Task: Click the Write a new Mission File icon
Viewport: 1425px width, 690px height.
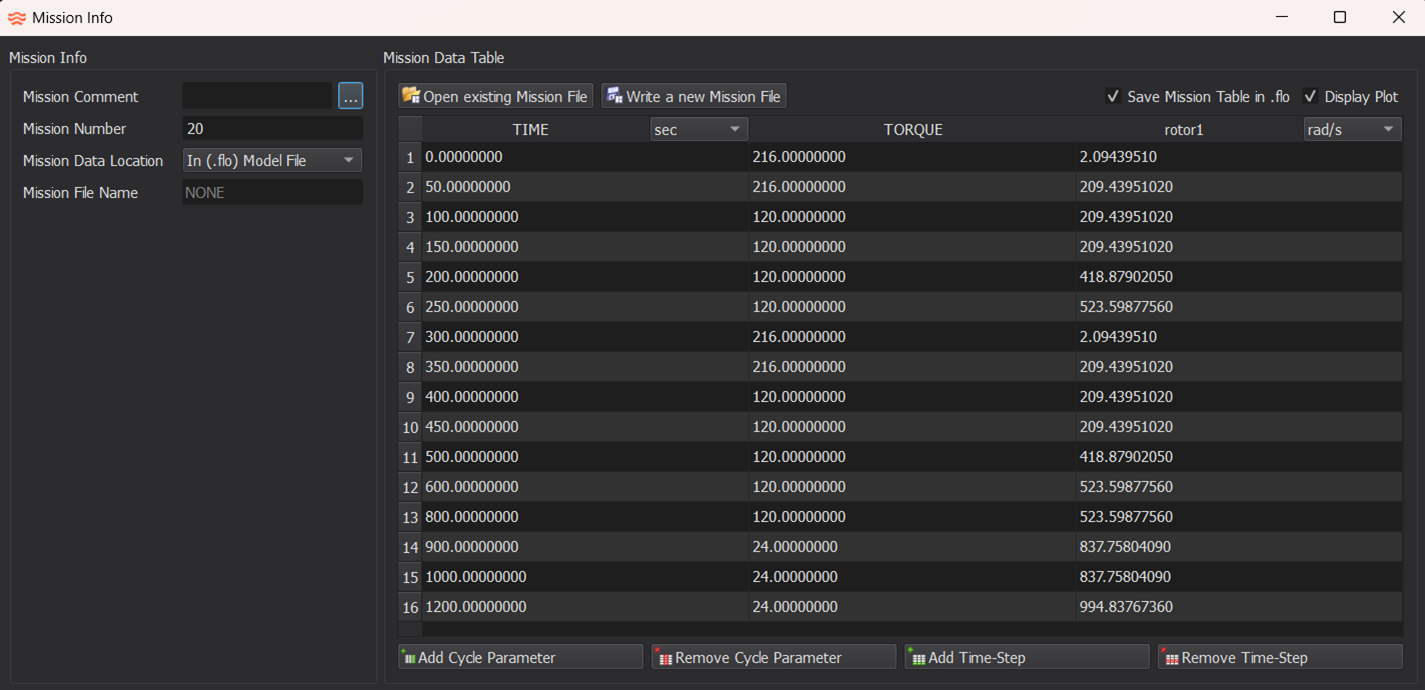Action: pos(614,96)
